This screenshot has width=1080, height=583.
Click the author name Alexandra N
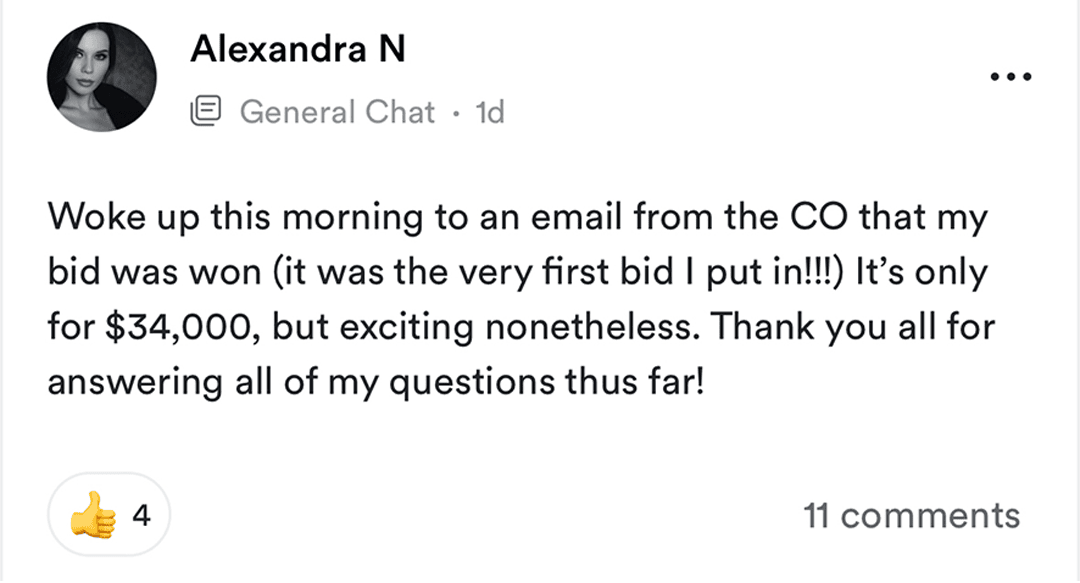coord(297,48)
